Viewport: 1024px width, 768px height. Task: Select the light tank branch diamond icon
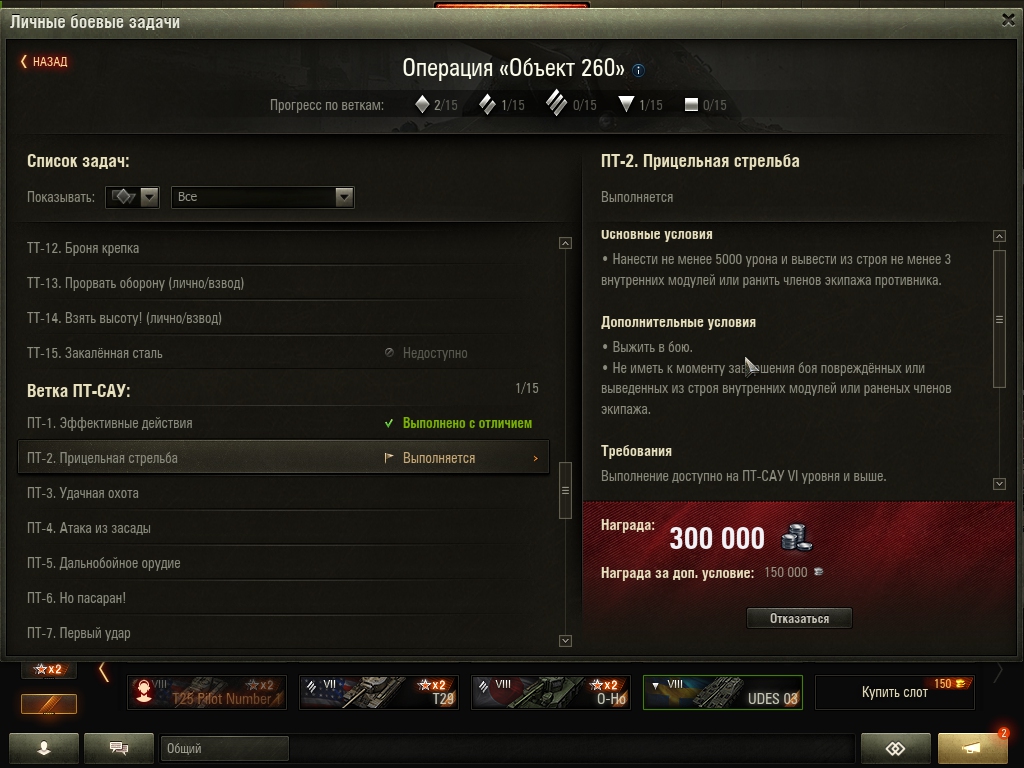coord(422,104)
